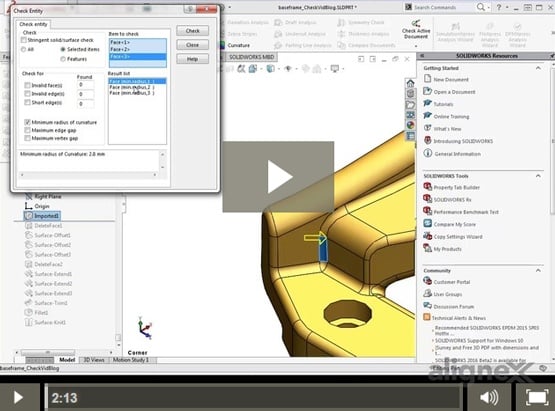Open display settings monitor icon in view toolbar
This screenshot has width=555, height=411.
point(334,69)
